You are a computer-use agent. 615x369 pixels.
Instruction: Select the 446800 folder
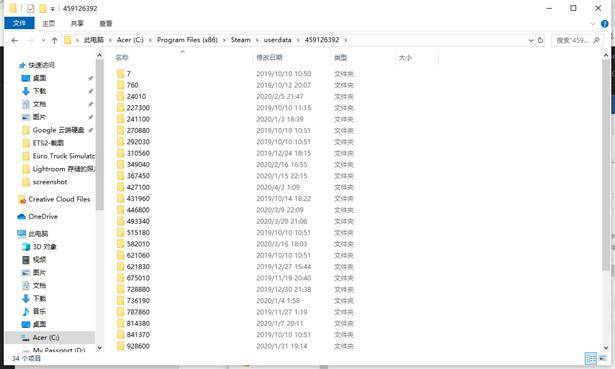click(x=133, y=210)
